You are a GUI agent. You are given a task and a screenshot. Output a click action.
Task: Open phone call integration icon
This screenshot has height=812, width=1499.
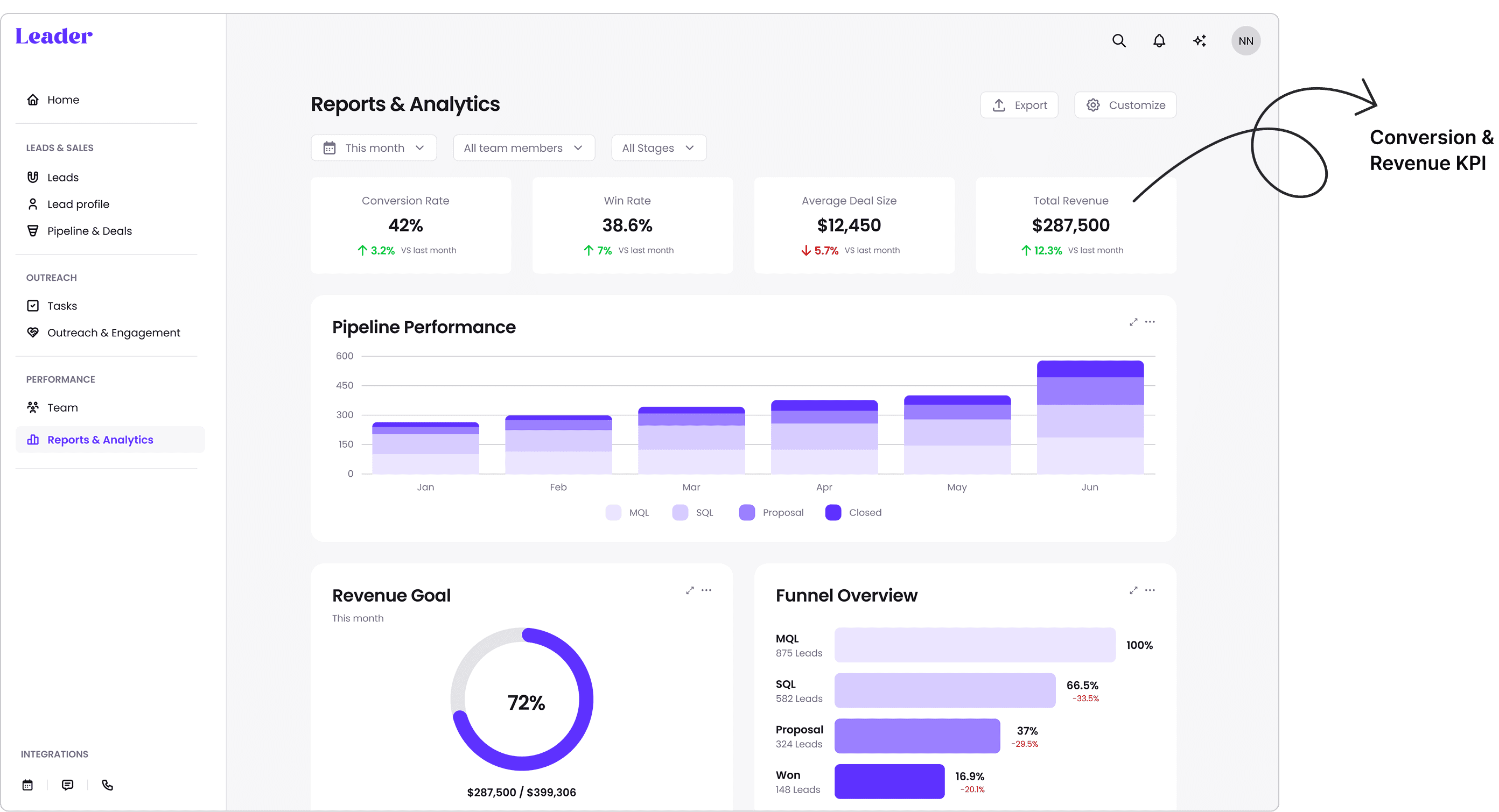[x=108, y=785]
